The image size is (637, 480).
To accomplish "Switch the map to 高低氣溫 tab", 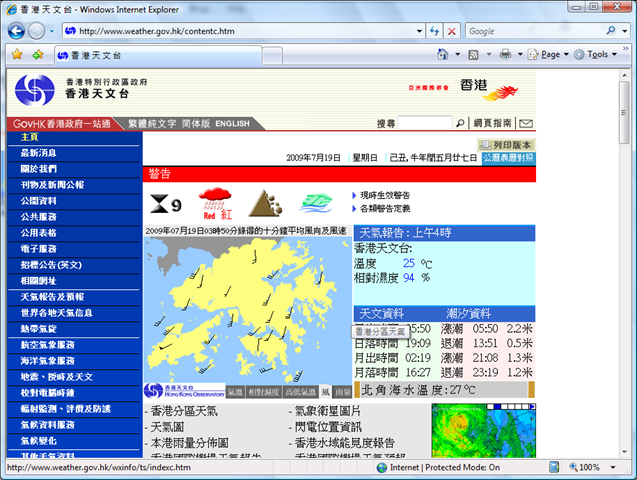I will [300, 392].
